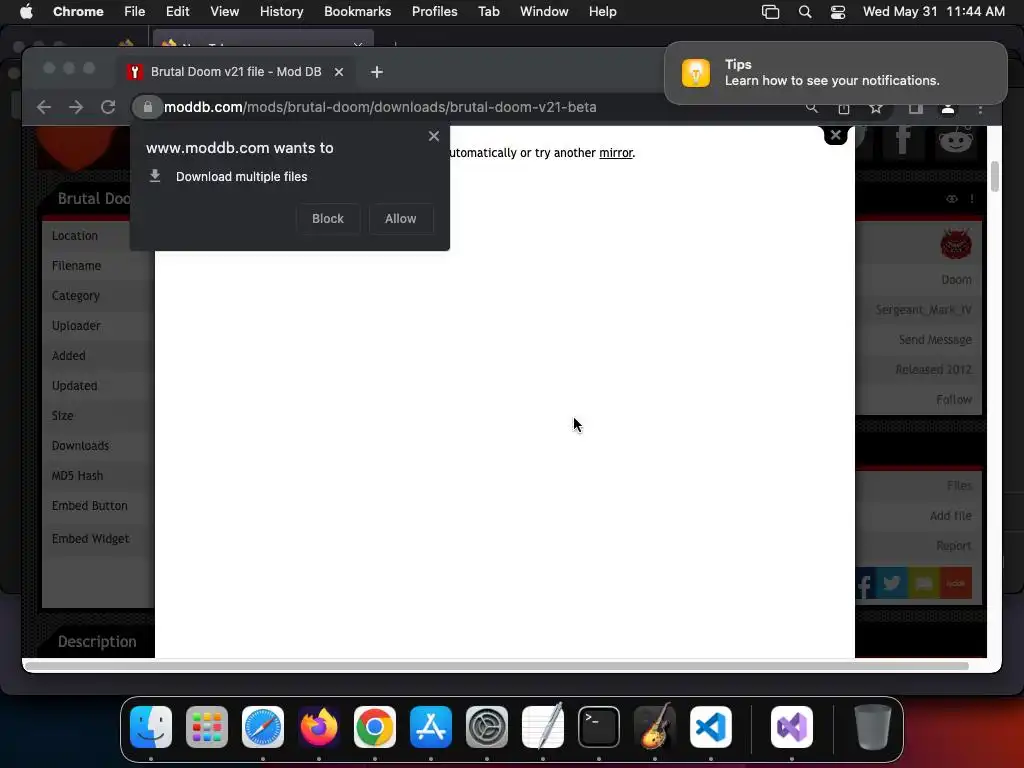Close the Brutal Doom v21 tab
This screenshot has height=768, width=1024.
339,72
